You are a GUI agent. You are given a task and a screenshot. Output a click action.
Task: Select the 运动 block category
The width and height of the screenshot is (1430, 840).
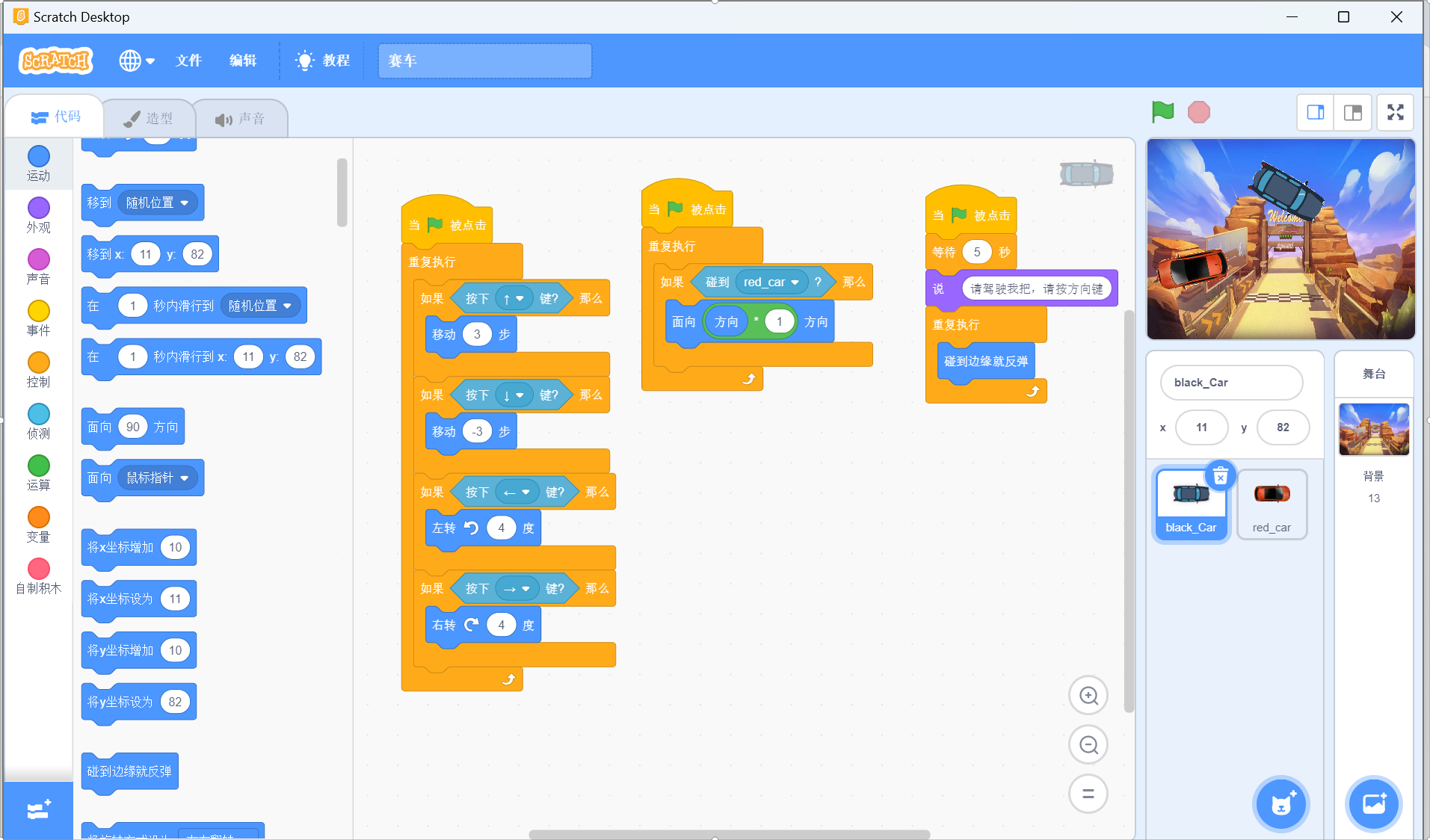[39, 164]
